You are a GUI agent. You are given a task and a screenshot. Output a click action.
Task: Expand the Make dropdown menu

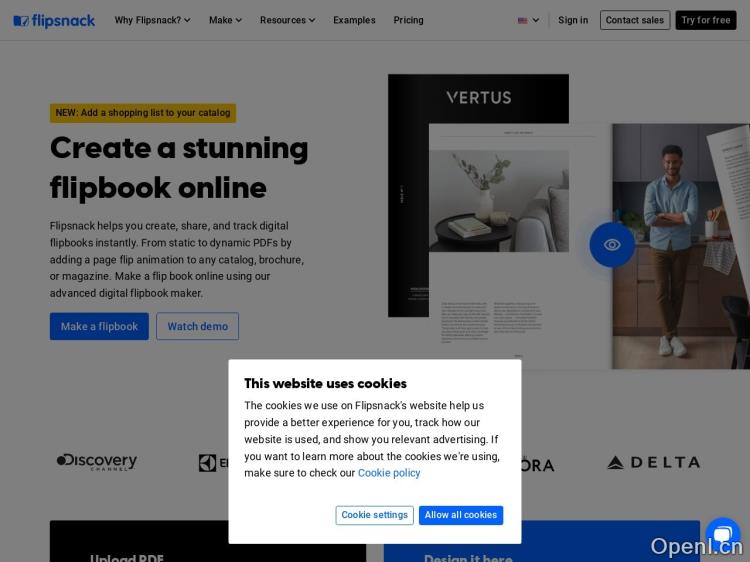click(x=225, y=20)
